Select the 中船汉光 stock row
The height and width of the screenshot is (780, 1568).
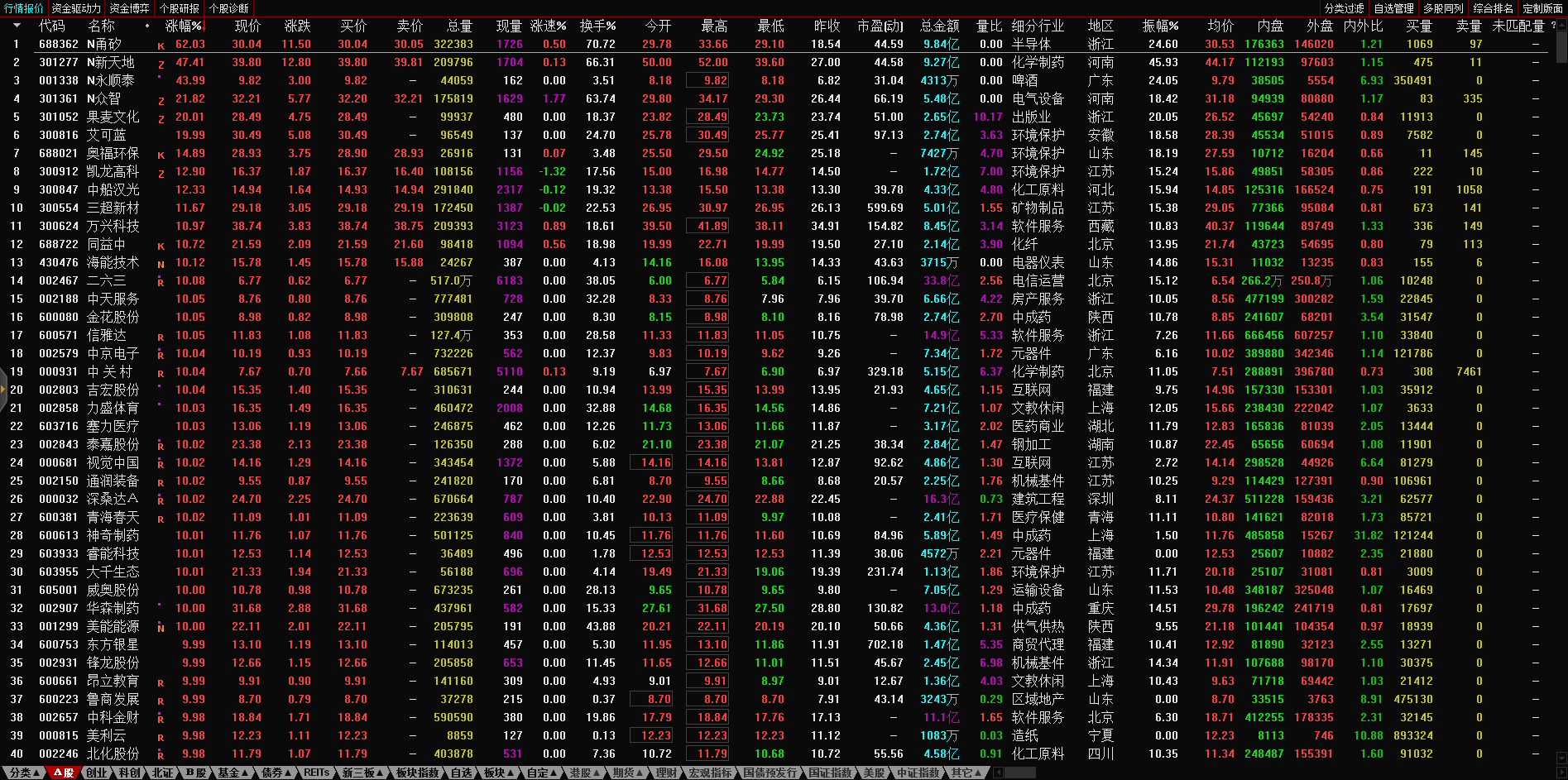click(113, 189)
